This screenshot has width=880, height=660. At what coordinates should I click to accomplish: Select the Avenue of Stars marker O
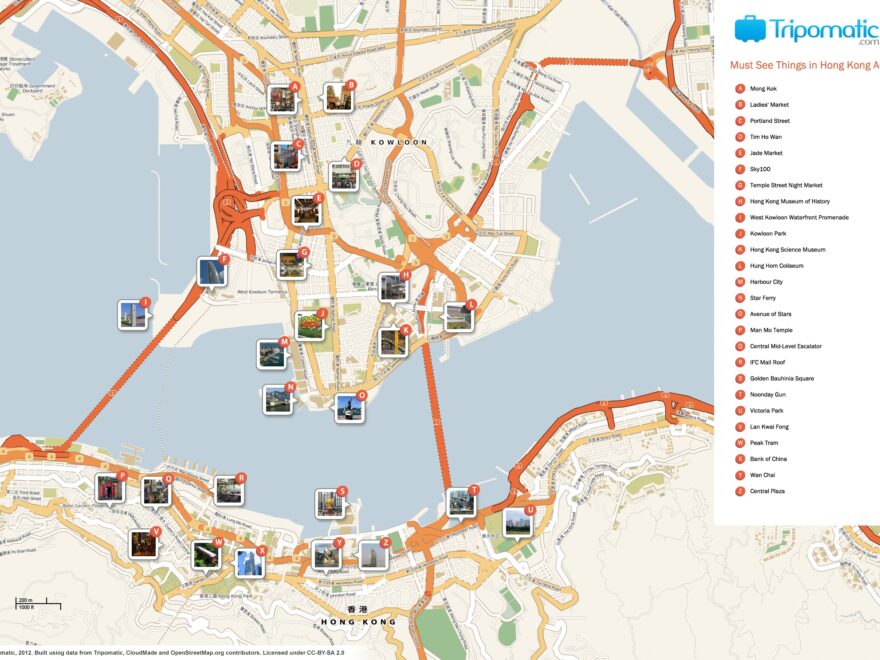[361, 394]
